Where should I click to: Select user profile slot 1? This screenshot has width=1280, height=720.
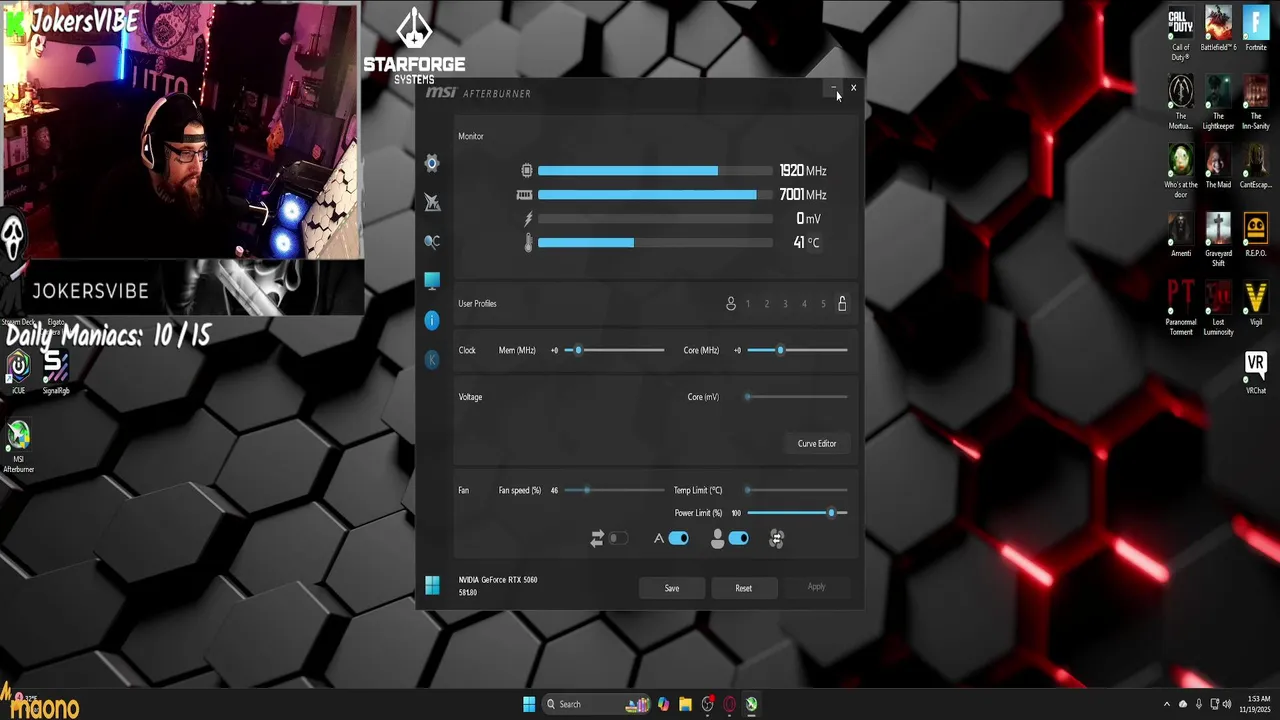click(x=747, y=304)
